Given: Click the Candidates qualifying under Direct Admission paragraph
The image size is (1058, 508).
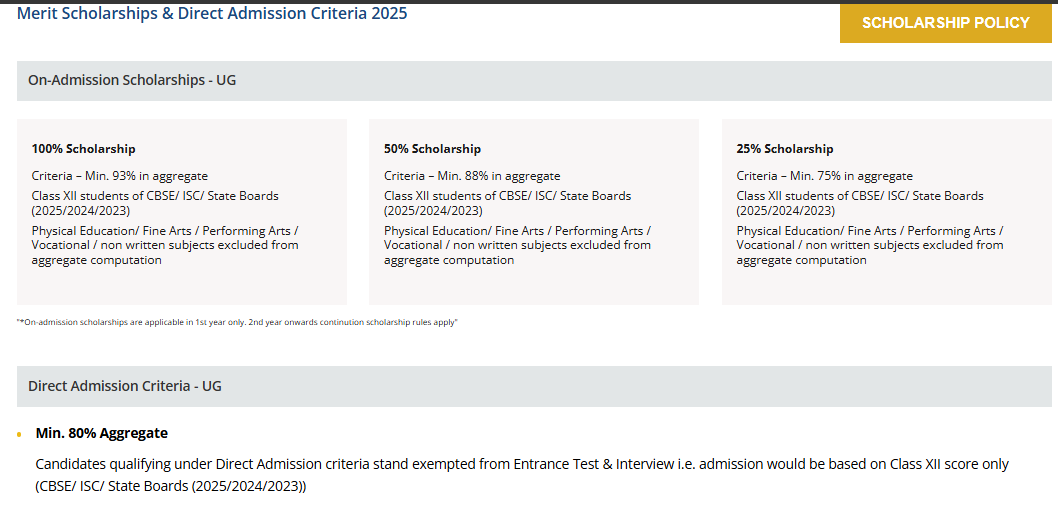Looking at the screenshot, I should pyautogui.click(x=522, y=475).
